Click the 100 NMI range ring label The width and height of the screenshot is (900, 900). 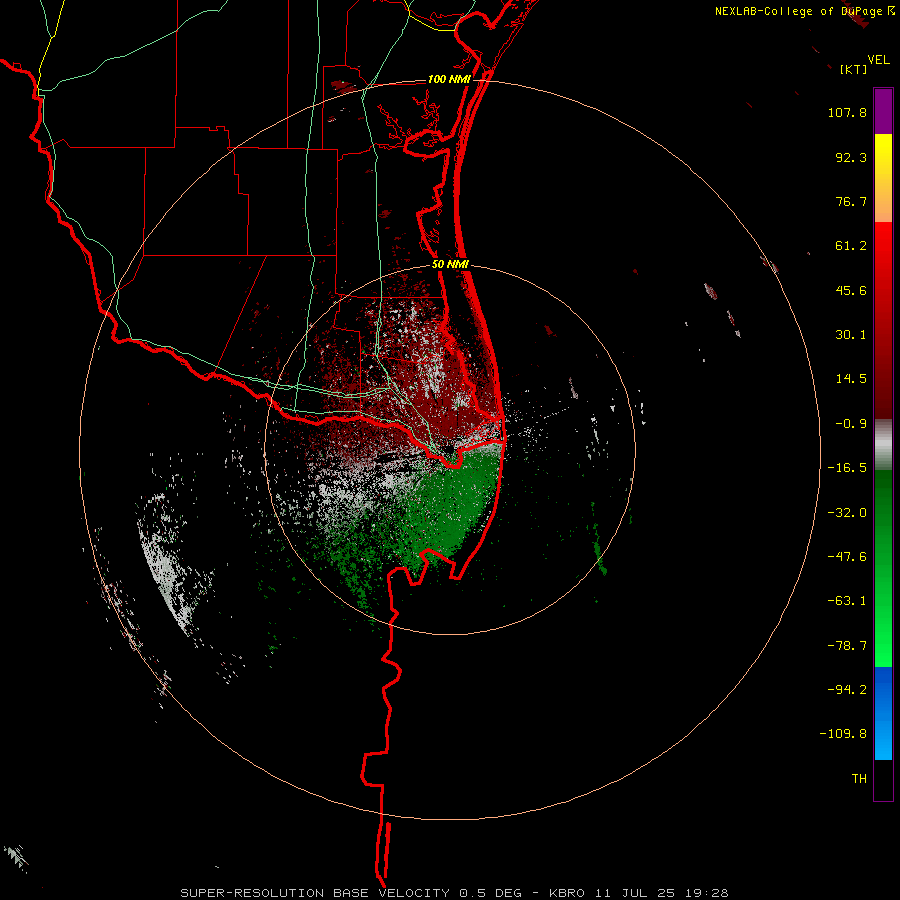pyautogui.click(x=449, y=79)
